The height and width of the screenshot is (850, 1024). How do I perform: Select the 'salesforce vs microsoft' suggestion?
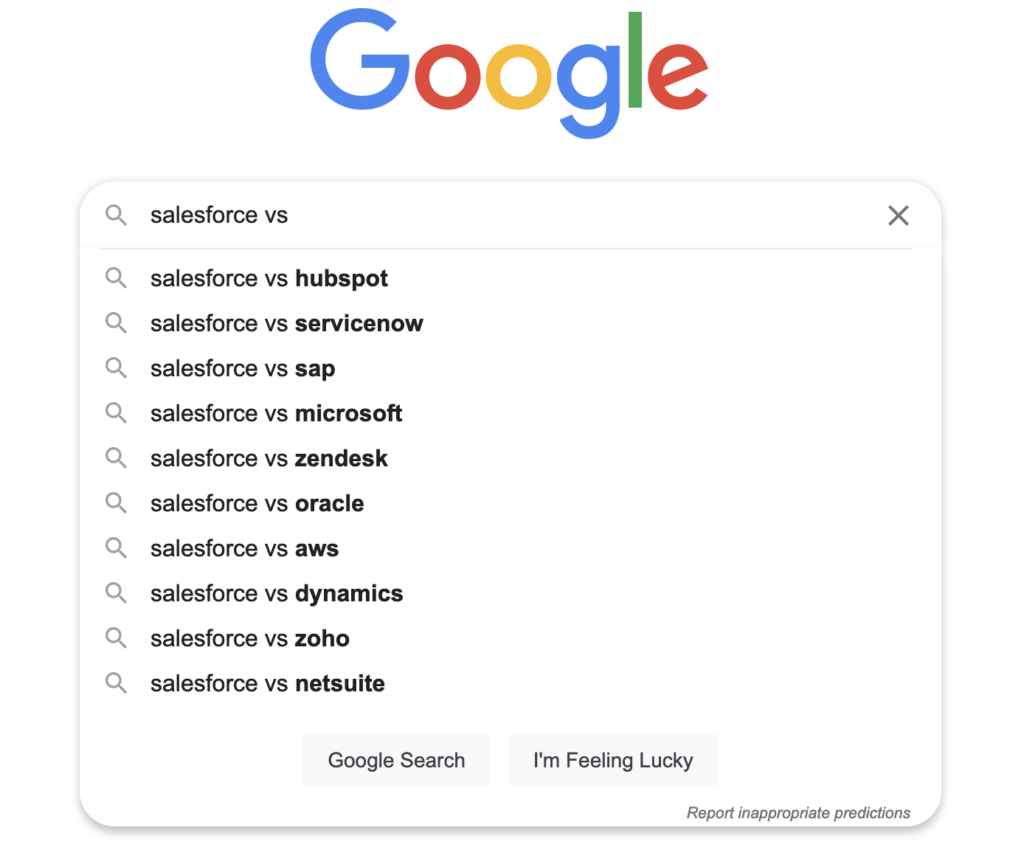pyautogui.click(x=276, y=413)
